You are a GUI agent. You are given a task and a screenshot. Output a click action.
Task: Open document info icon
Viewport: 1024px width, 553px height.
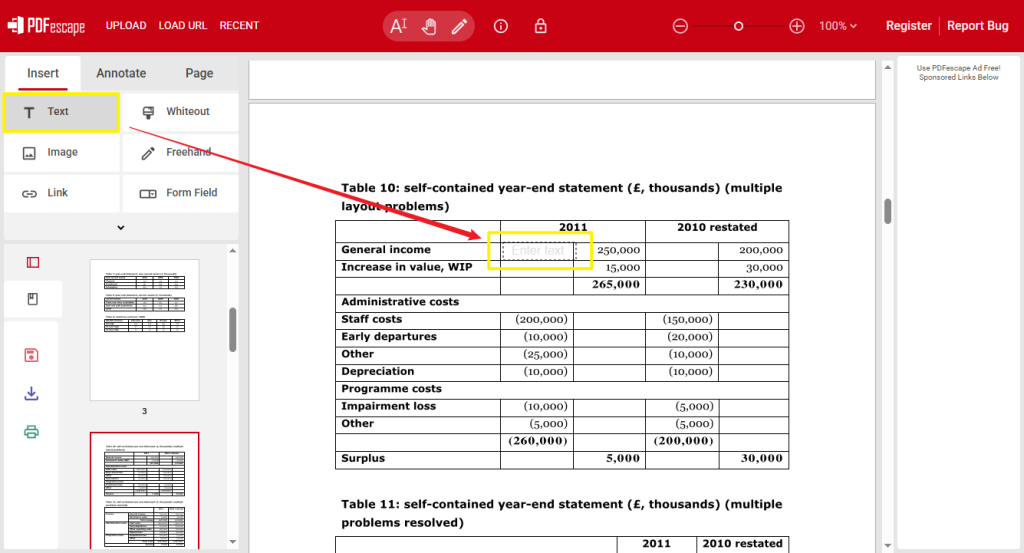click(x=501, y=26)
